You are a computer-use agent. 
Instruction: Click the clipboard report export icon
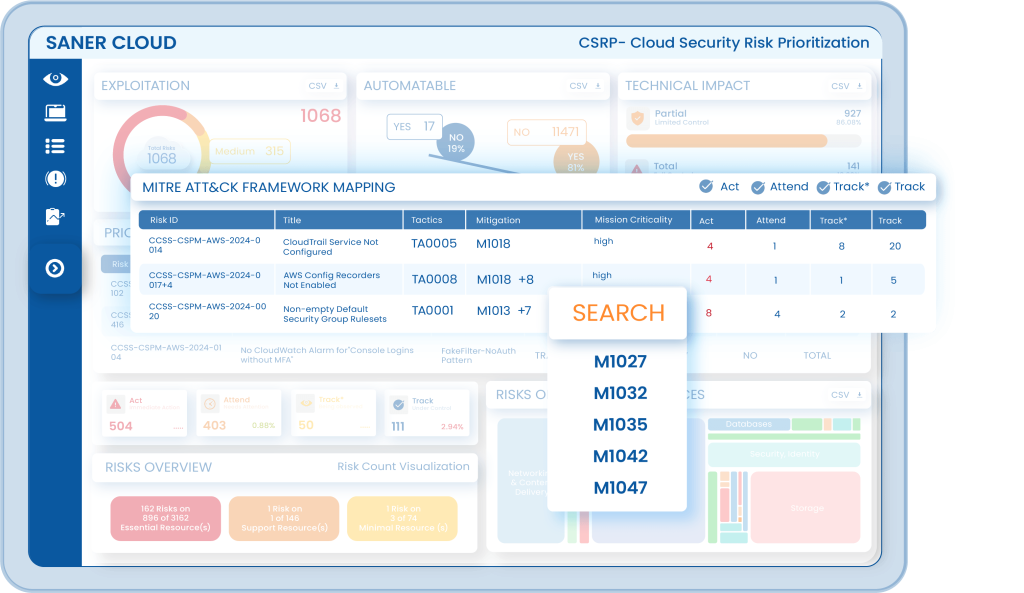click(56, 216)
